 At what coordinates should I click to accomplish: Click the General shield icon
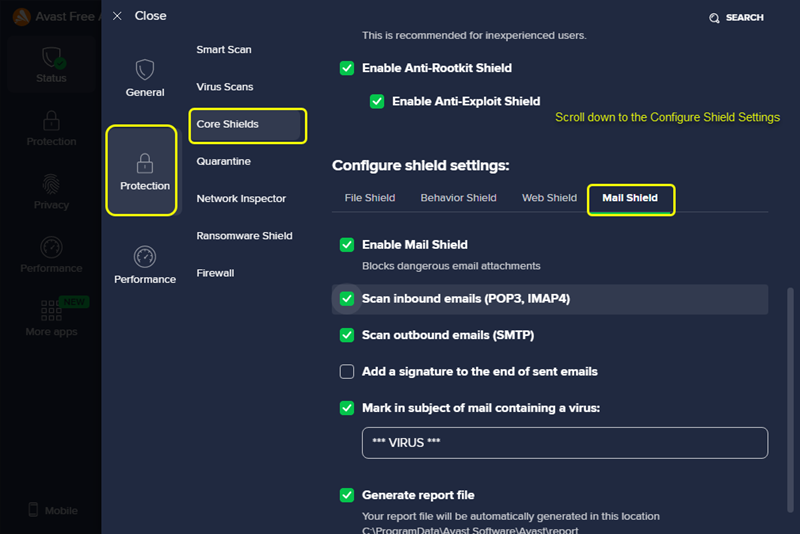pos(145,70)
